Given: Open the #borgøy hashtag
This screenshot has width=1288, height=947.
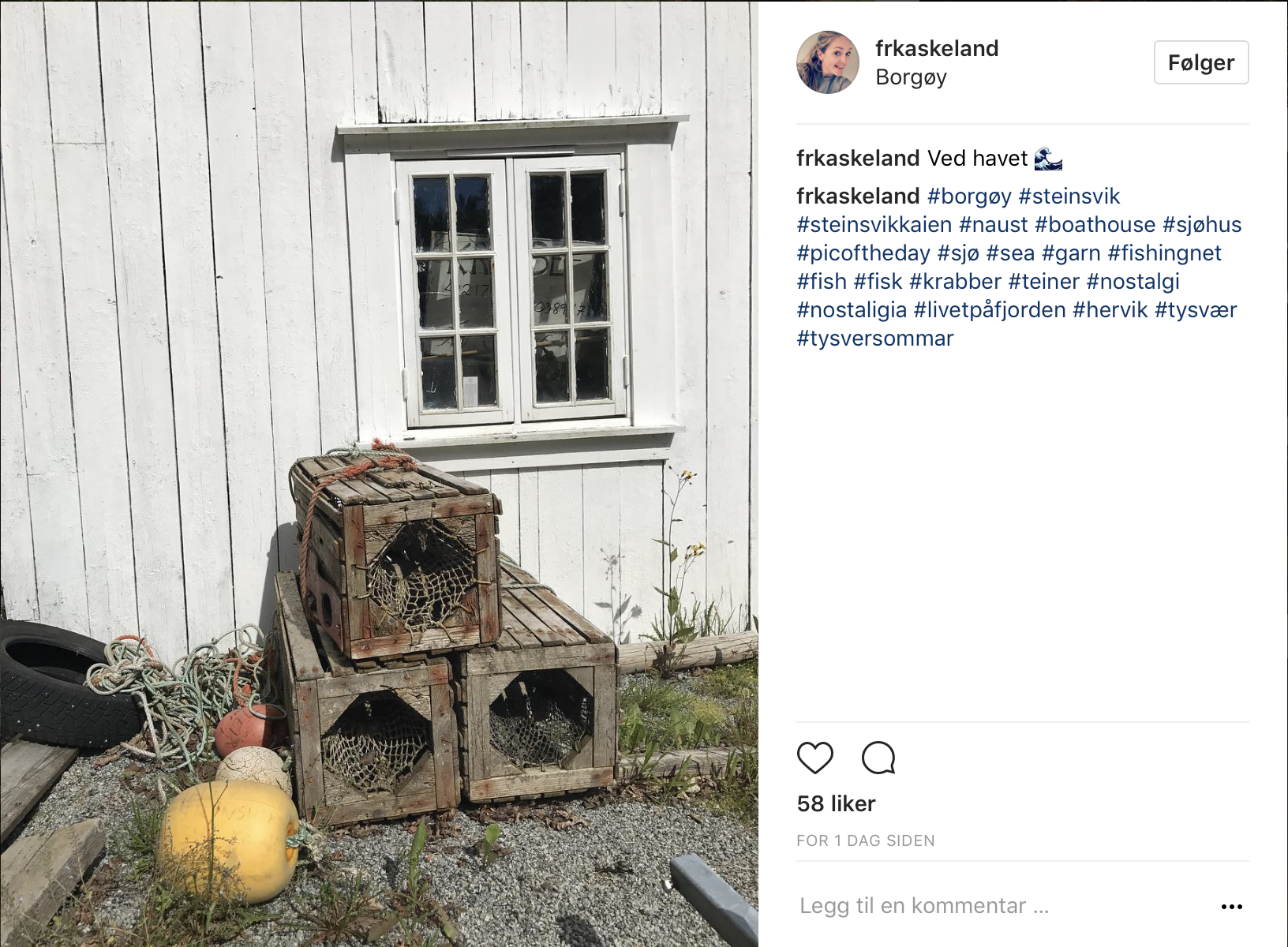Looking at the screenshot, I should pyautogui.click(x=969, y=197).
